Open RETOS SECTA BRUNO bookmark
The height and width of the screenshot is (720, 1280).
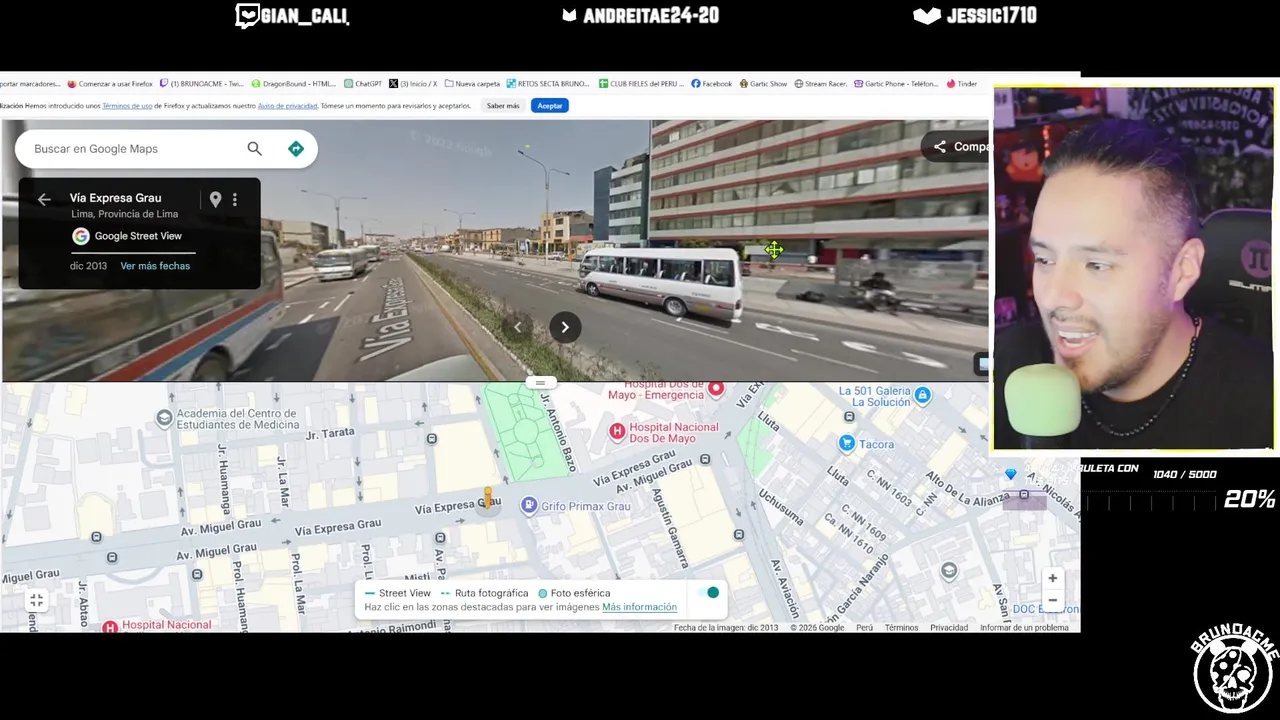click(548, 84)
